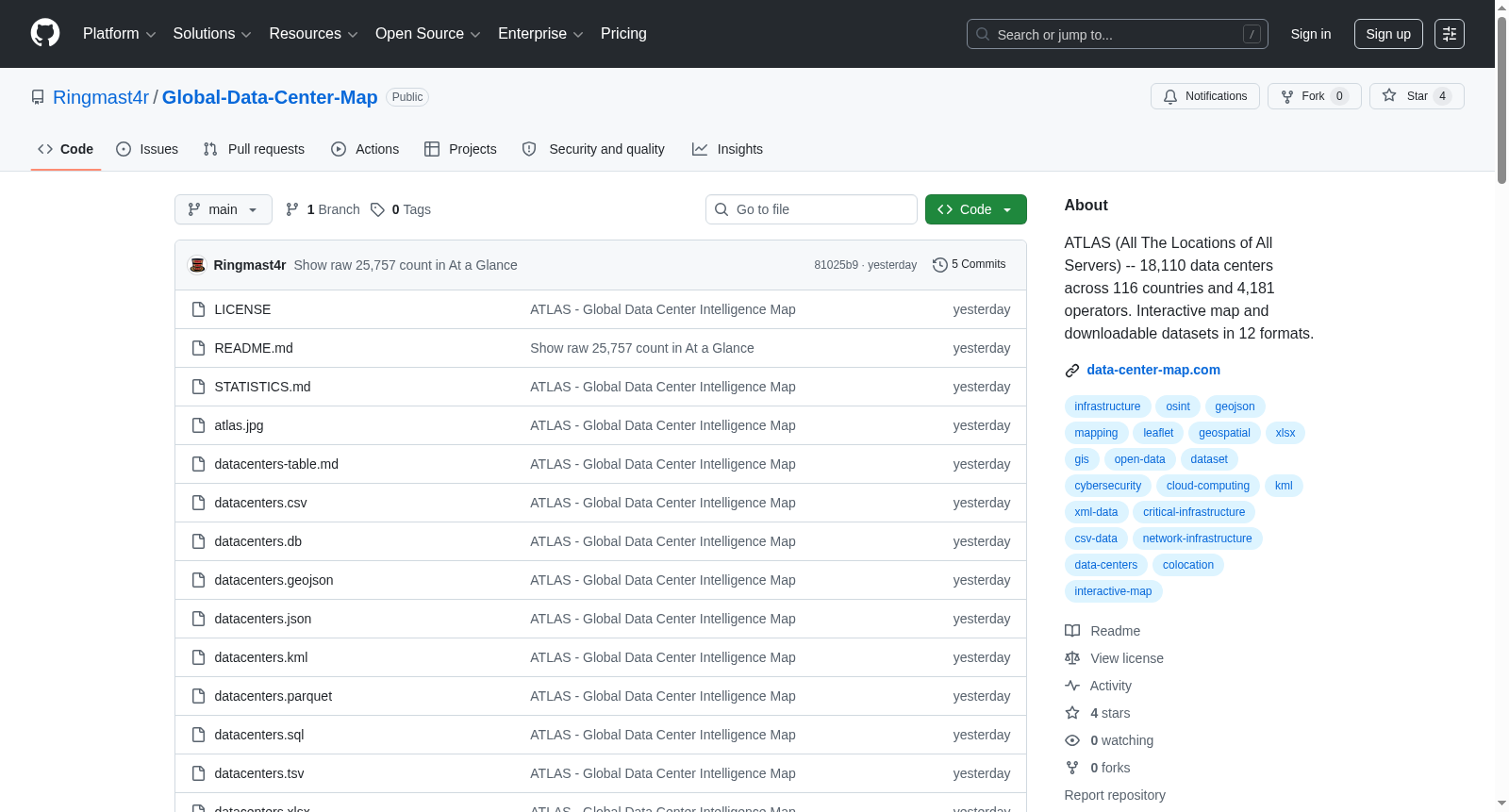Switch to the Insights tab
Image resolution: width=1509 pixels, height=812 pixels.
(727, 149)
